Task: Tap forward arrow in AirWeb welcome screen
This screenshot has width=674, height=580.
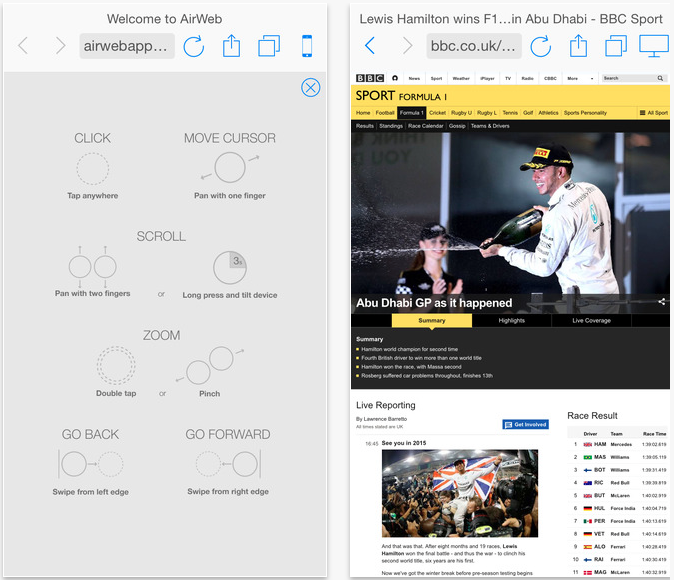Action: [61, 46]
